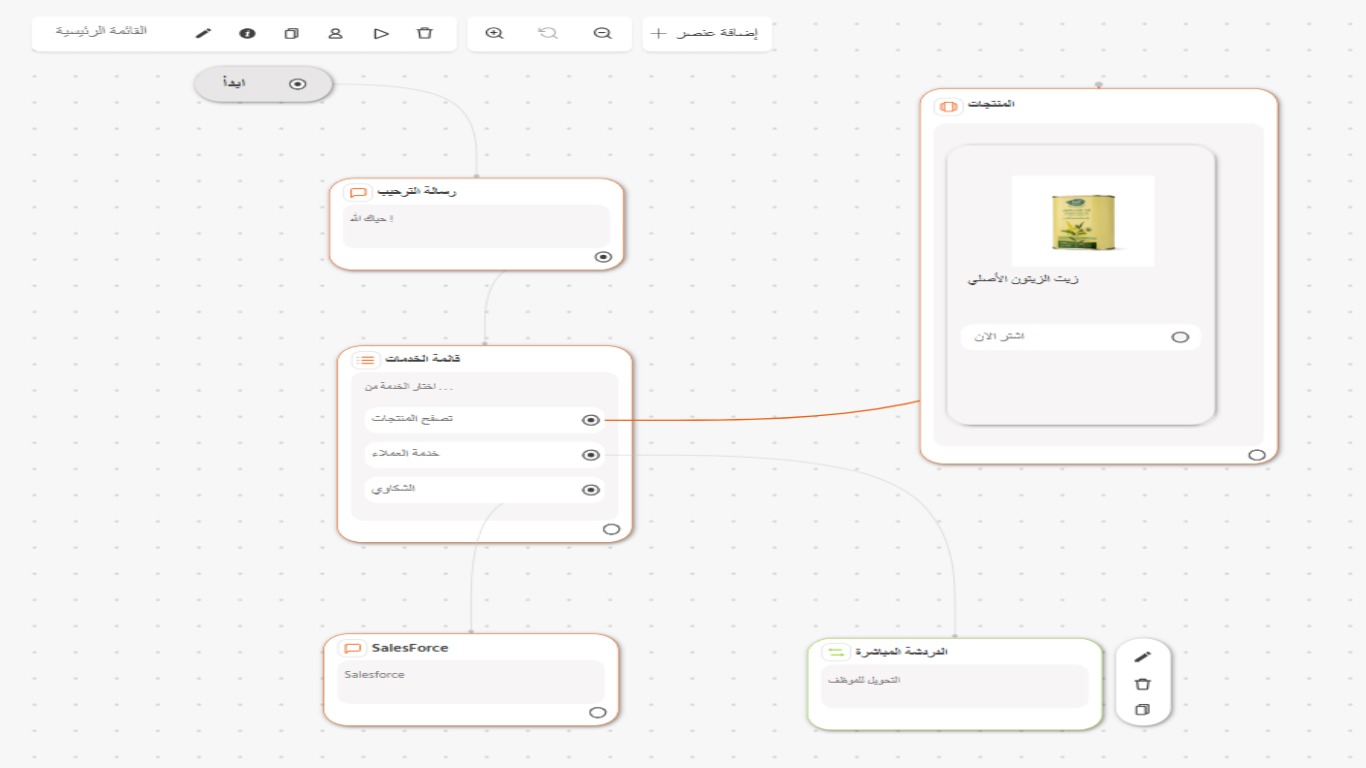Select the خدمة العملاء option connector
The width and height of the screenshot is (1366, 768).
point(591,455)
